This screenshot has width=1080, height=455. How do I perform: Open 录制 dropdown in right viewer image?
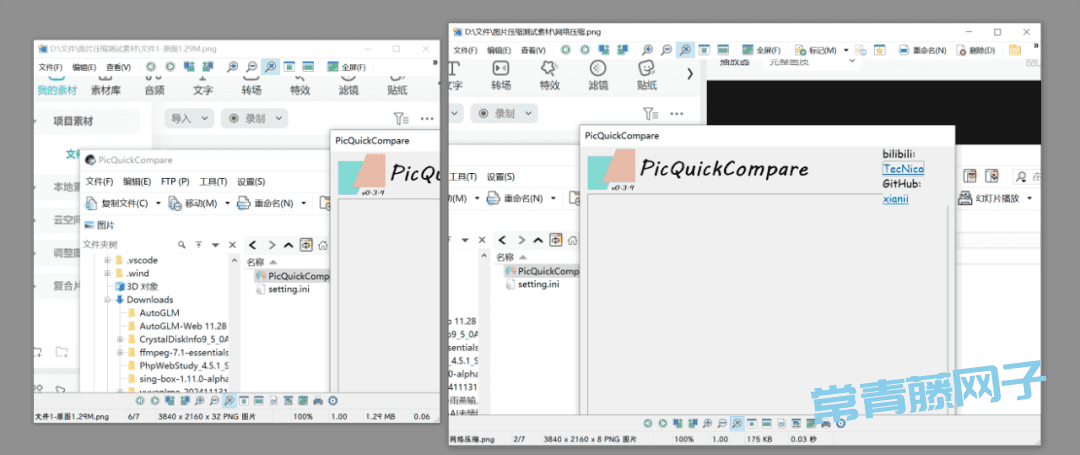pyautogui.click(x=504, y=114)
